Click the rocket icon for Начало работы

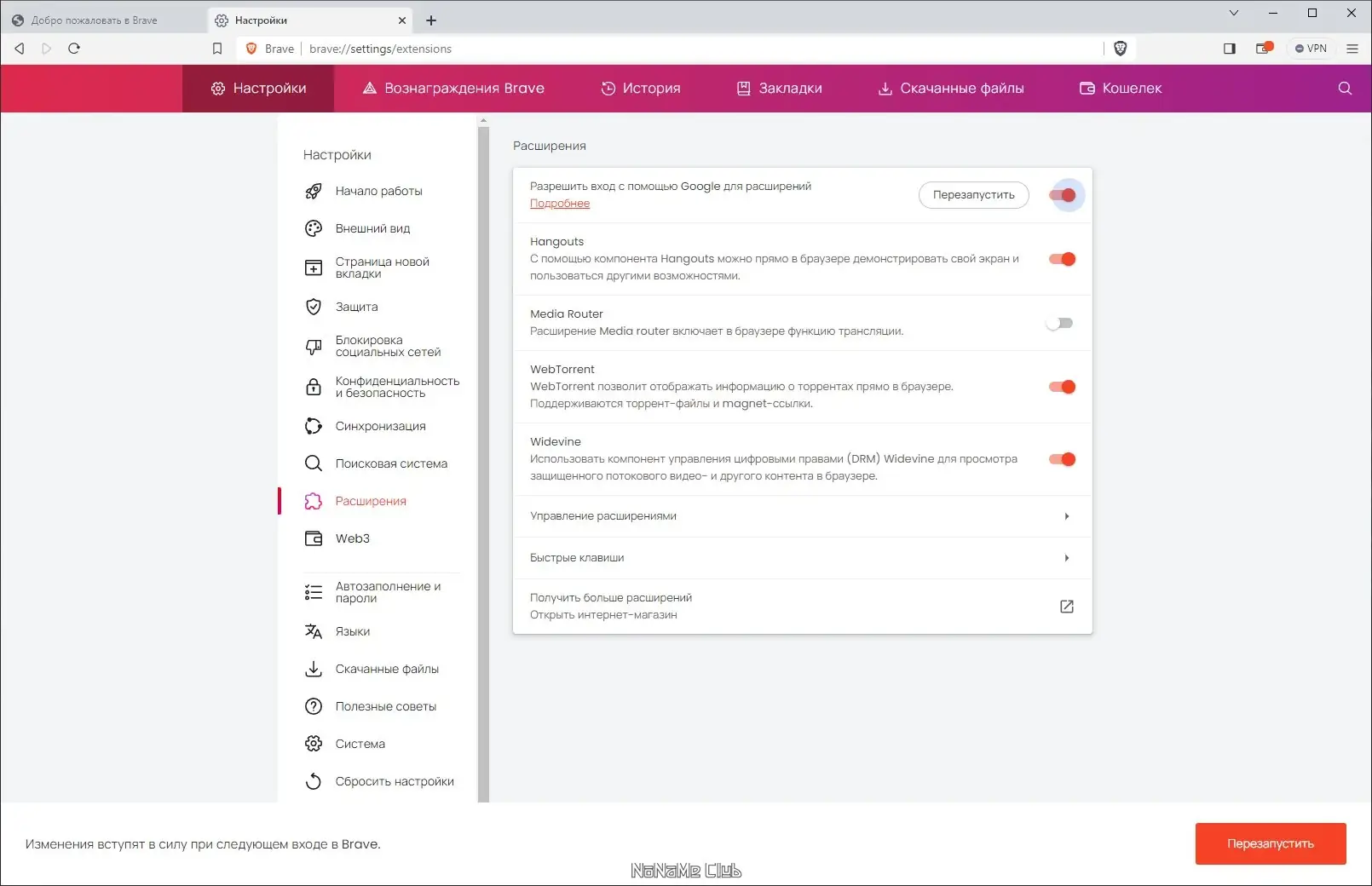pyautogui.click(x=314, y=191)
